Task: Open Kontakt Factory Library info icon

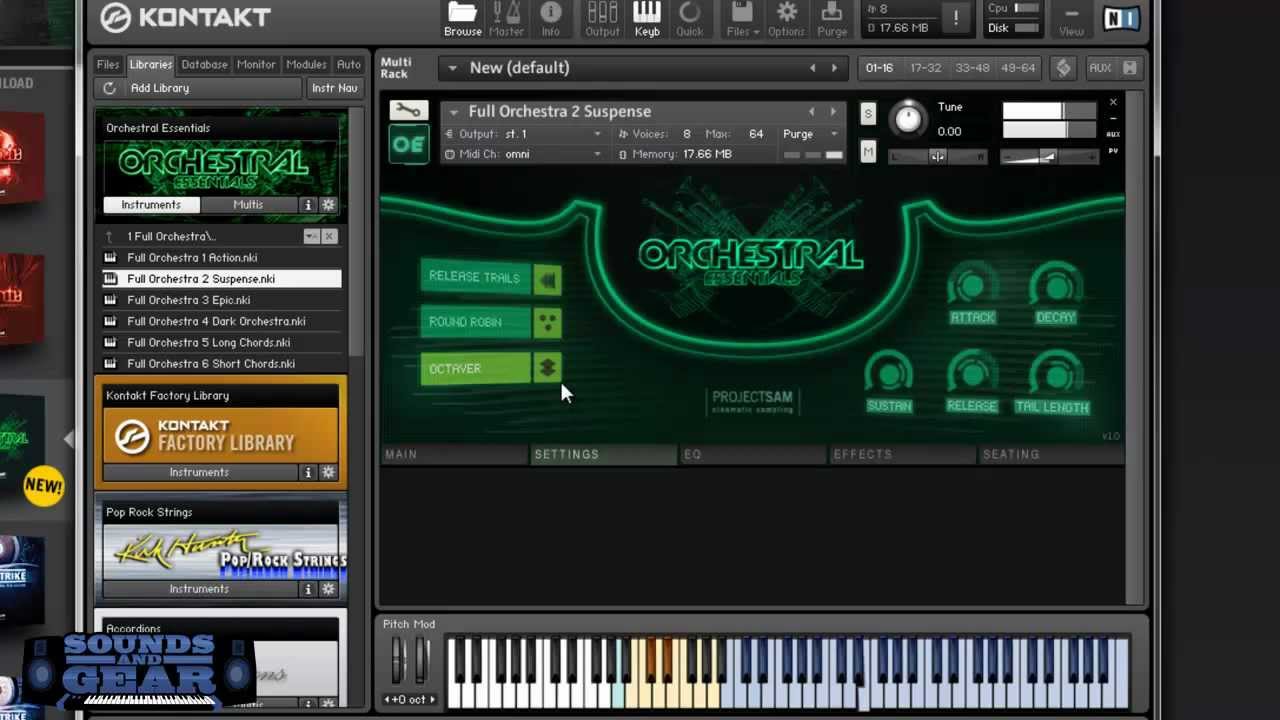Action: tap(308, 472)
